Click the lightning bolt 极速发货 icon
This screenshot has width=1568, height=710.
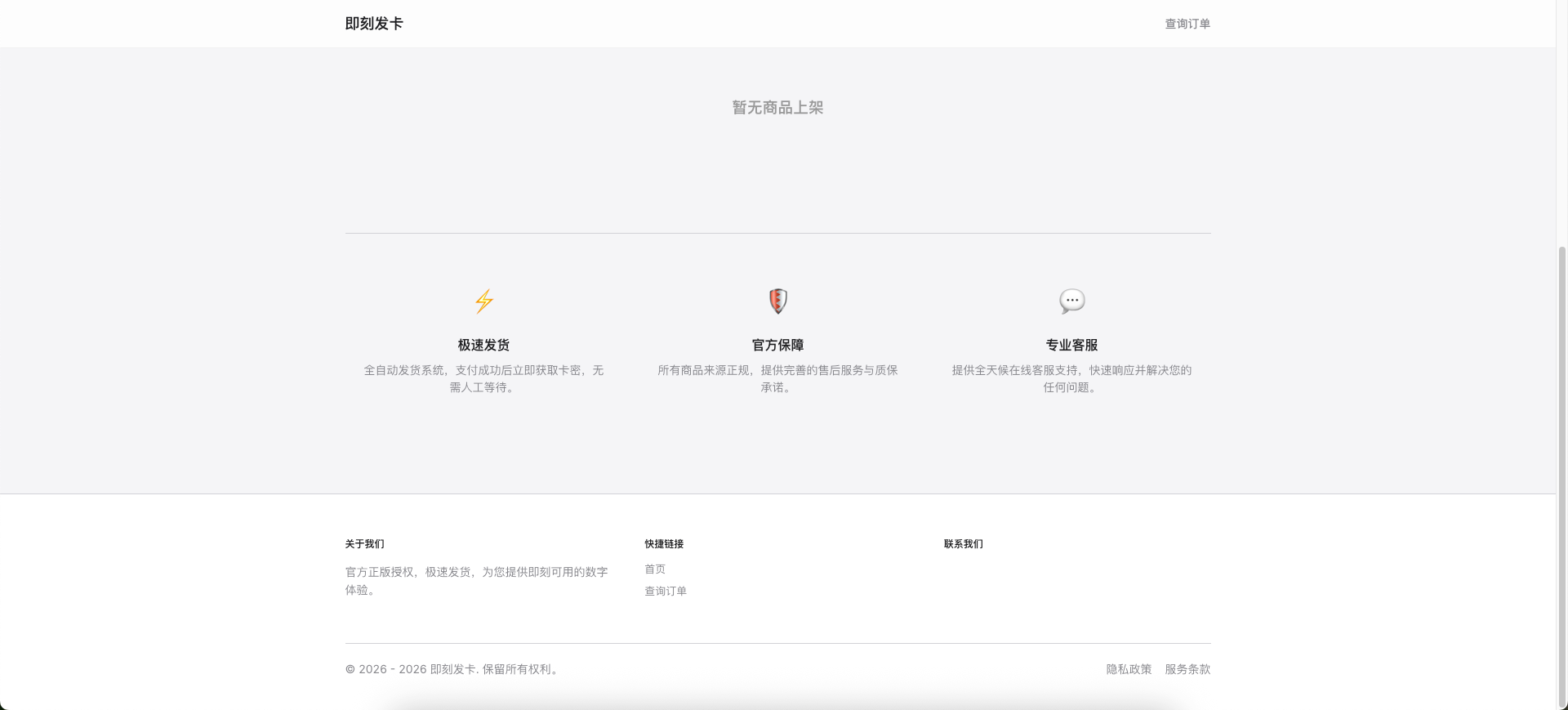point(484,301)
